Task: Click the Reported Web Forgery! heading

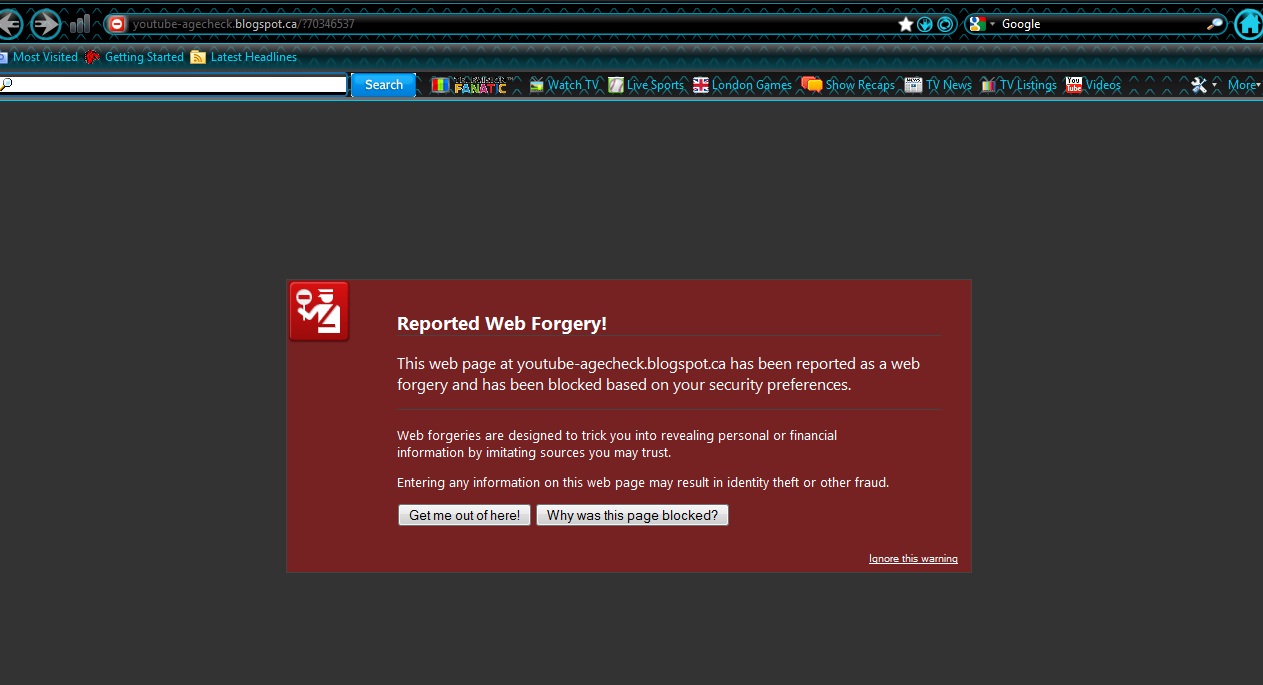Action: [502, 323]
